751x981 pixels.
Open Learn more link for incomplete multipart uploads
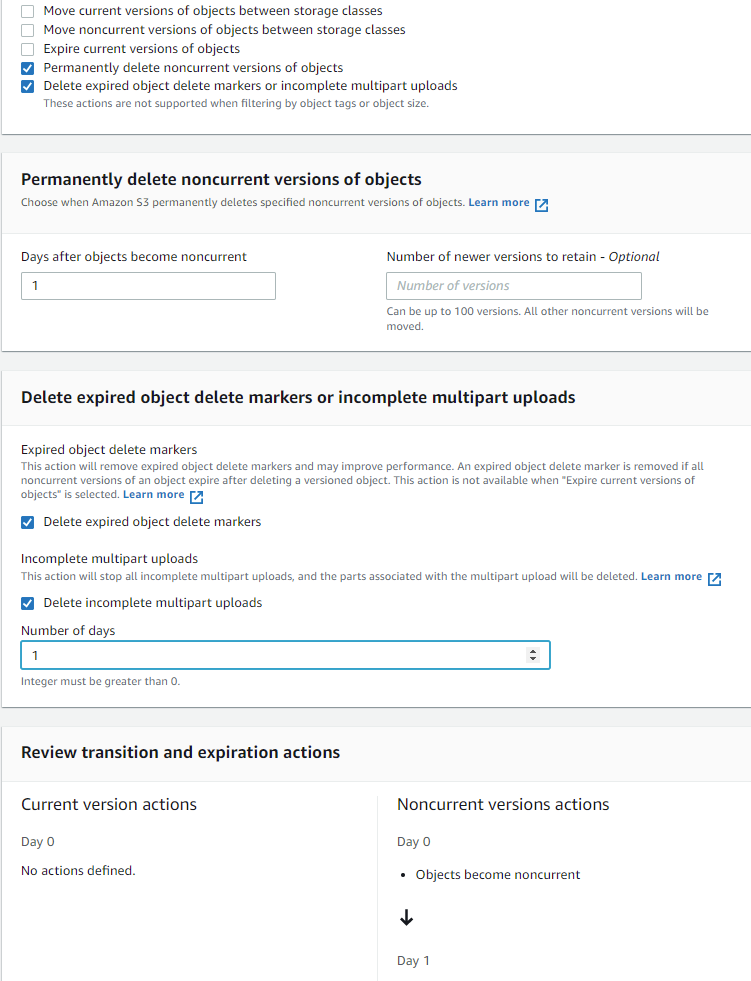[671, 577]
